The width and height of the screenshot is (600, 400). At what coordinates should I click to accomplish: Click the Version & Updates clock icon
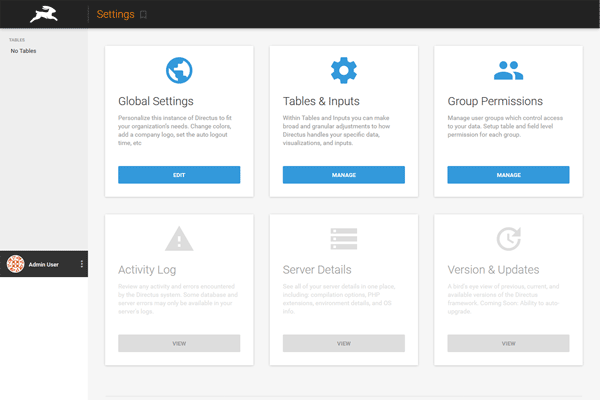508,239
